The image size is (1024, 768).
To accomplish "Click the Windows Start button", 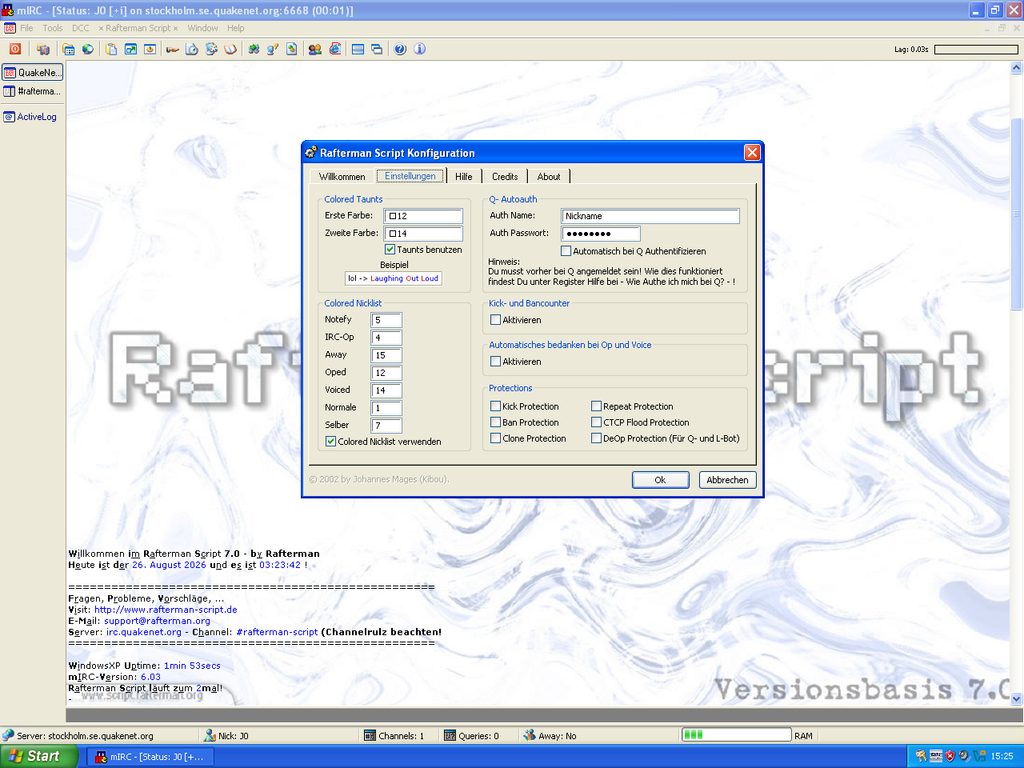I will 39,756.
